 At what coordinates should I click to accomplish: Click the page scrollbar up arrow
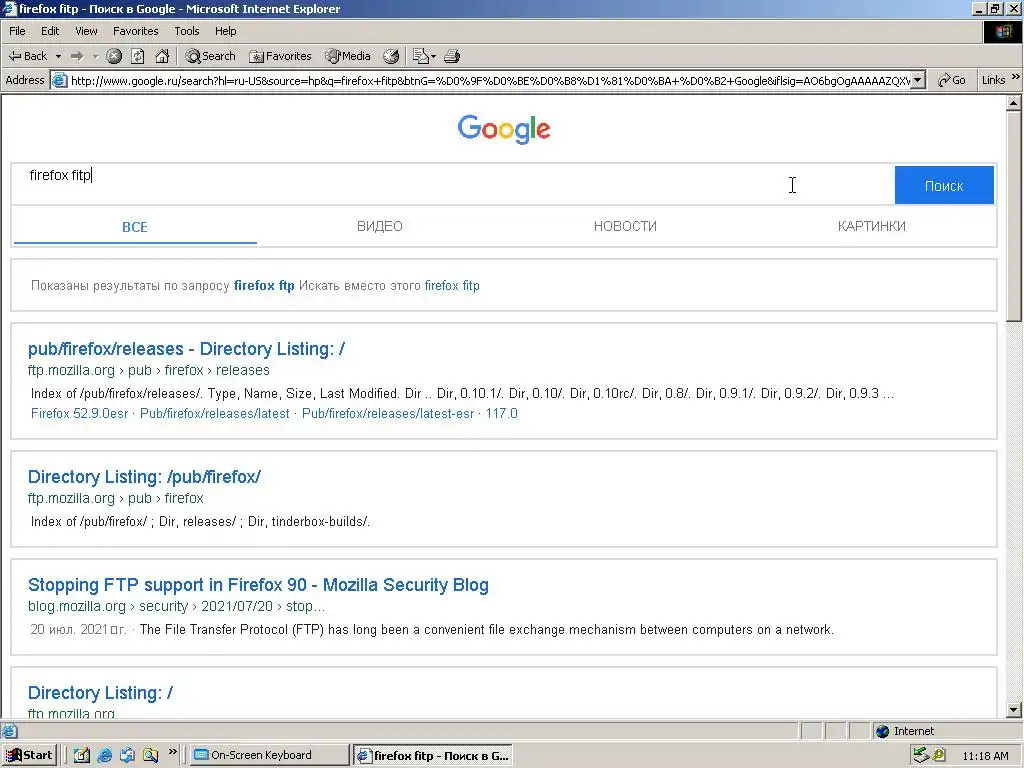click(x=1014, y=103)
